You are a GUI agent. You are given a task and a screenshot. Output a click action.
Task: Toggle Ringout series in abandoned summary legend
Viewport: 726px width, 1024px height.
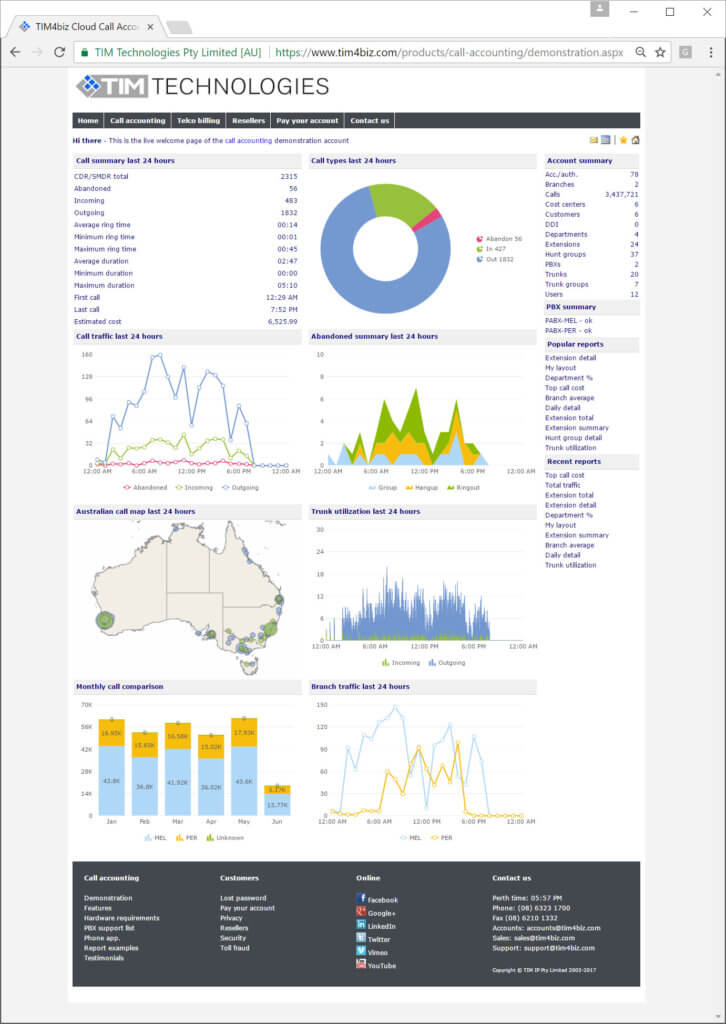coord(462,487)
